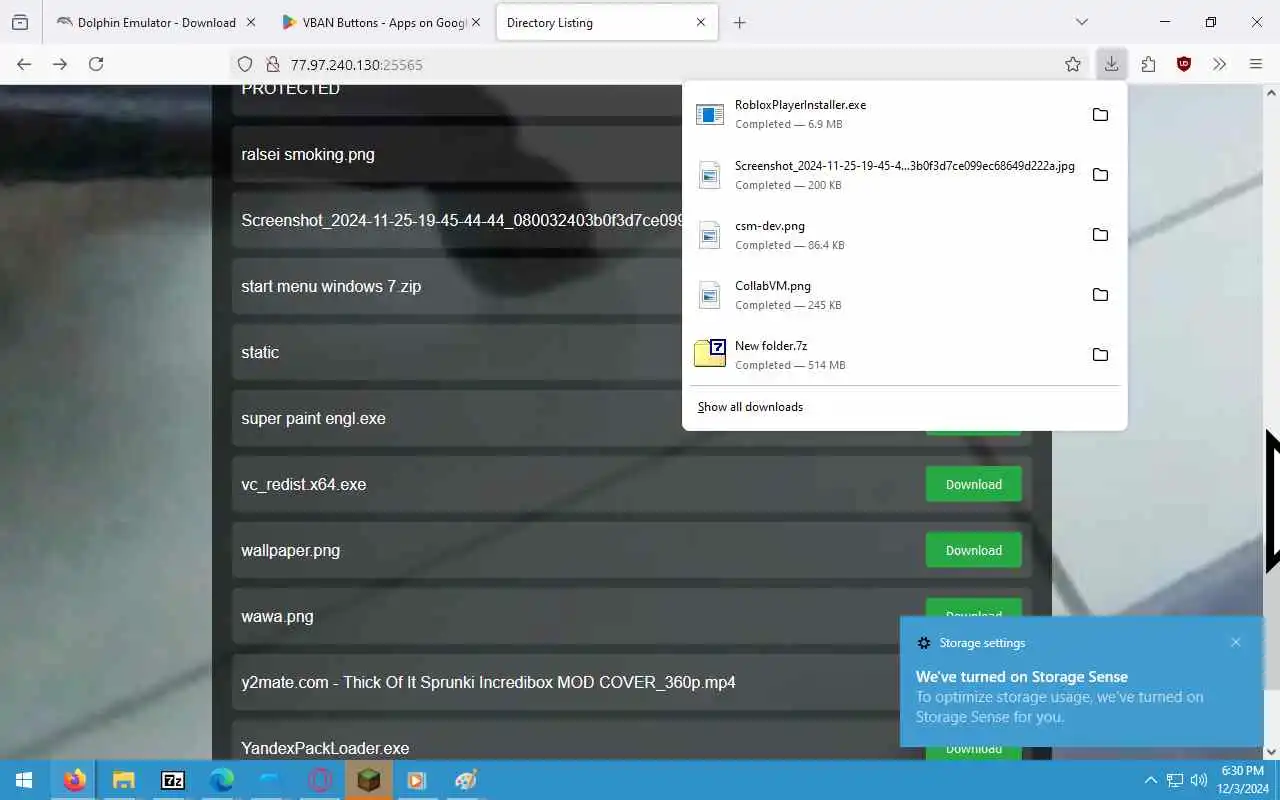Viewport: 1280px width, 800px height.
Task: Expand the more tools overflow chevron
Action: [1219, 64]
